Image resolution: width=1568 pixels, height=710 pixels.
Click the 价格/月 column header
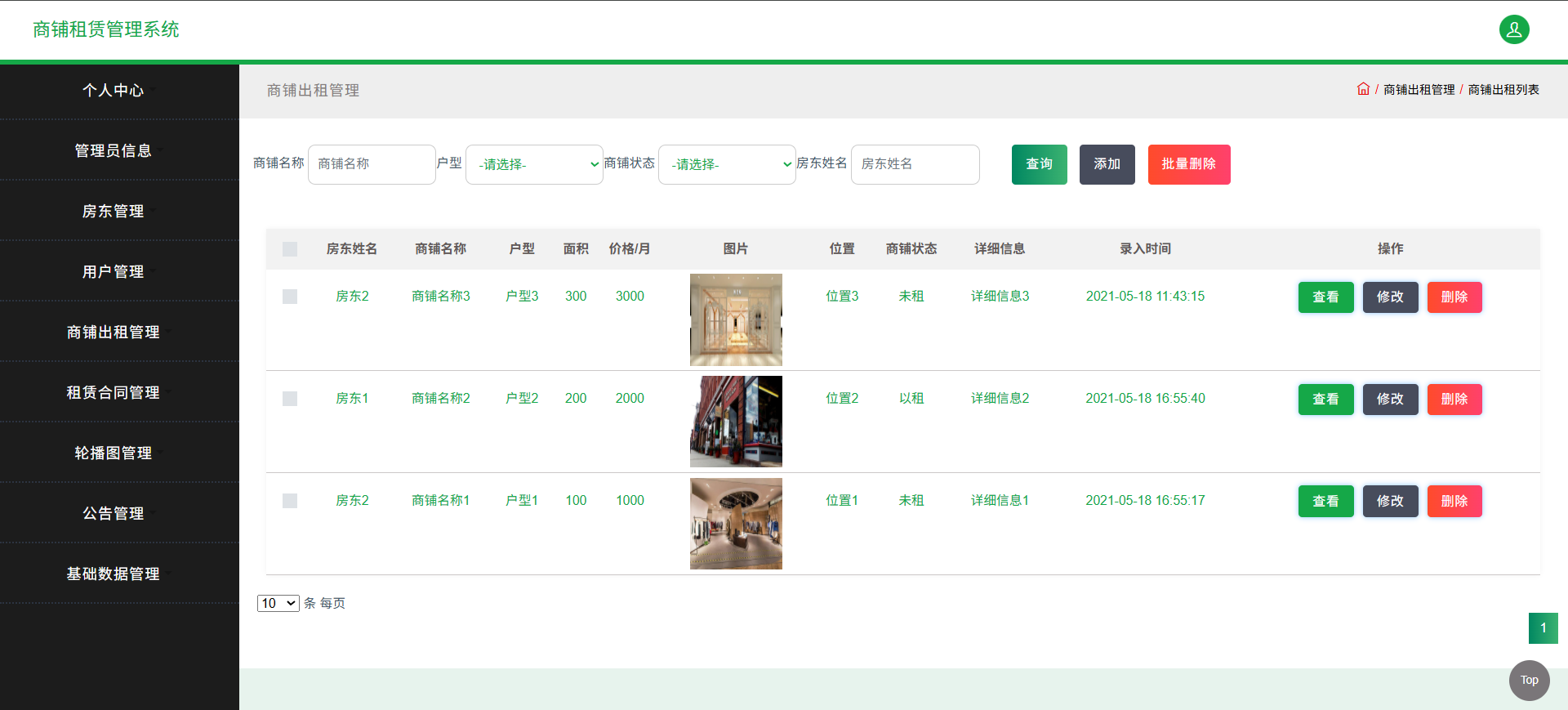[630, 248]
